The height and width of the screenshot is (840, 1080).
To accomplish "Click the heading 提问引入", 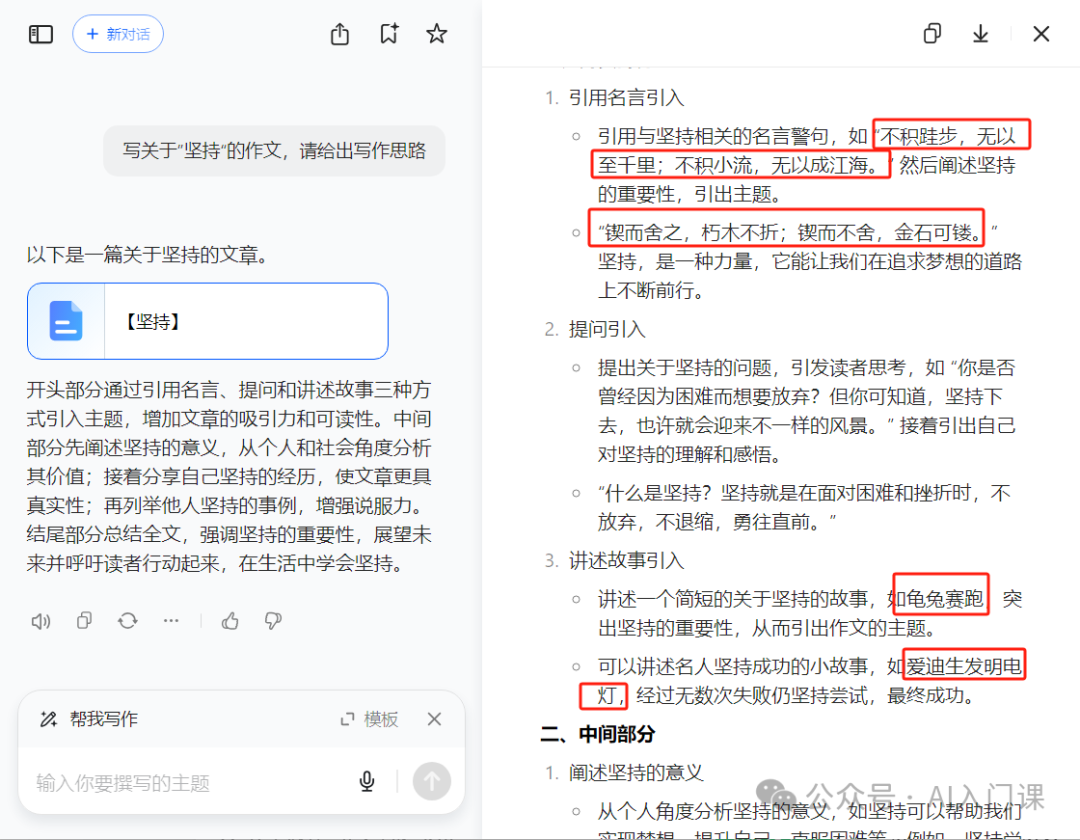I will pyautogui.click(x=607, y=329).
